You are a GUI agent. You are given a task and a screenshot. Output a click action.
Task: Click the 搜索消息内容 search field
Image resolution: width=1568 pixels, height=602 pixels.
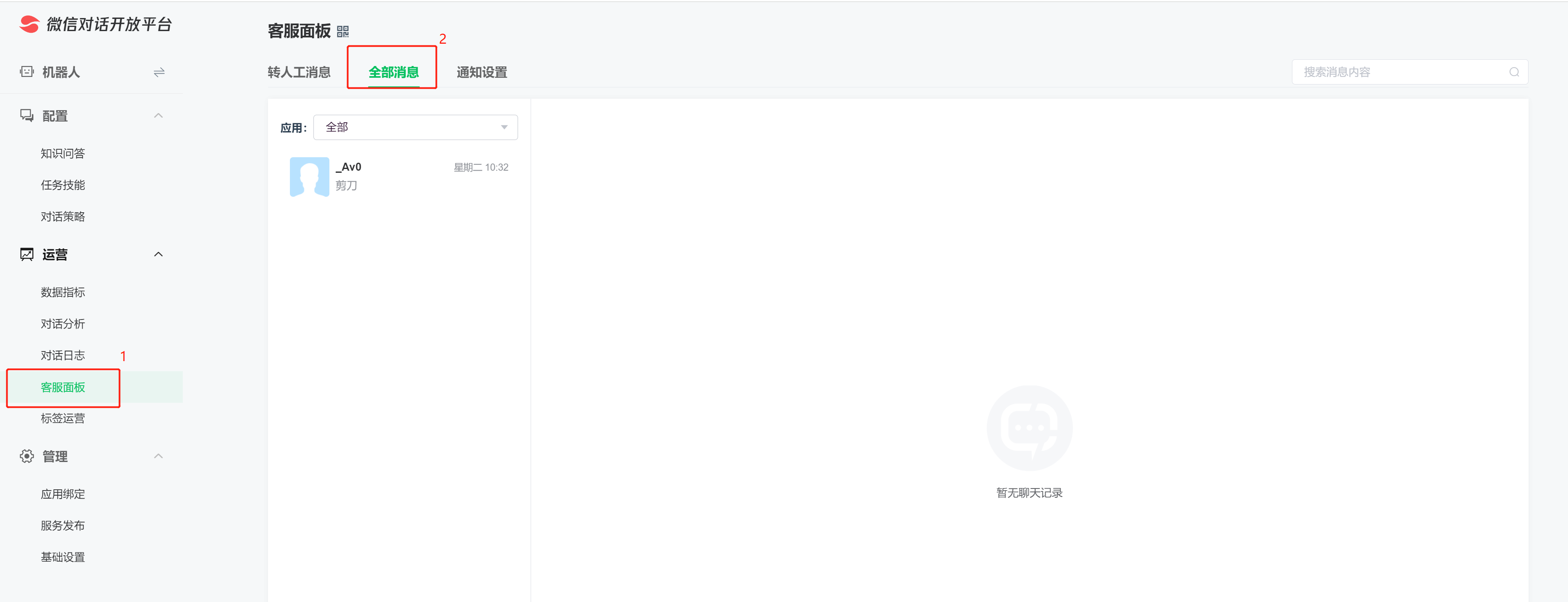[1410, 72]
